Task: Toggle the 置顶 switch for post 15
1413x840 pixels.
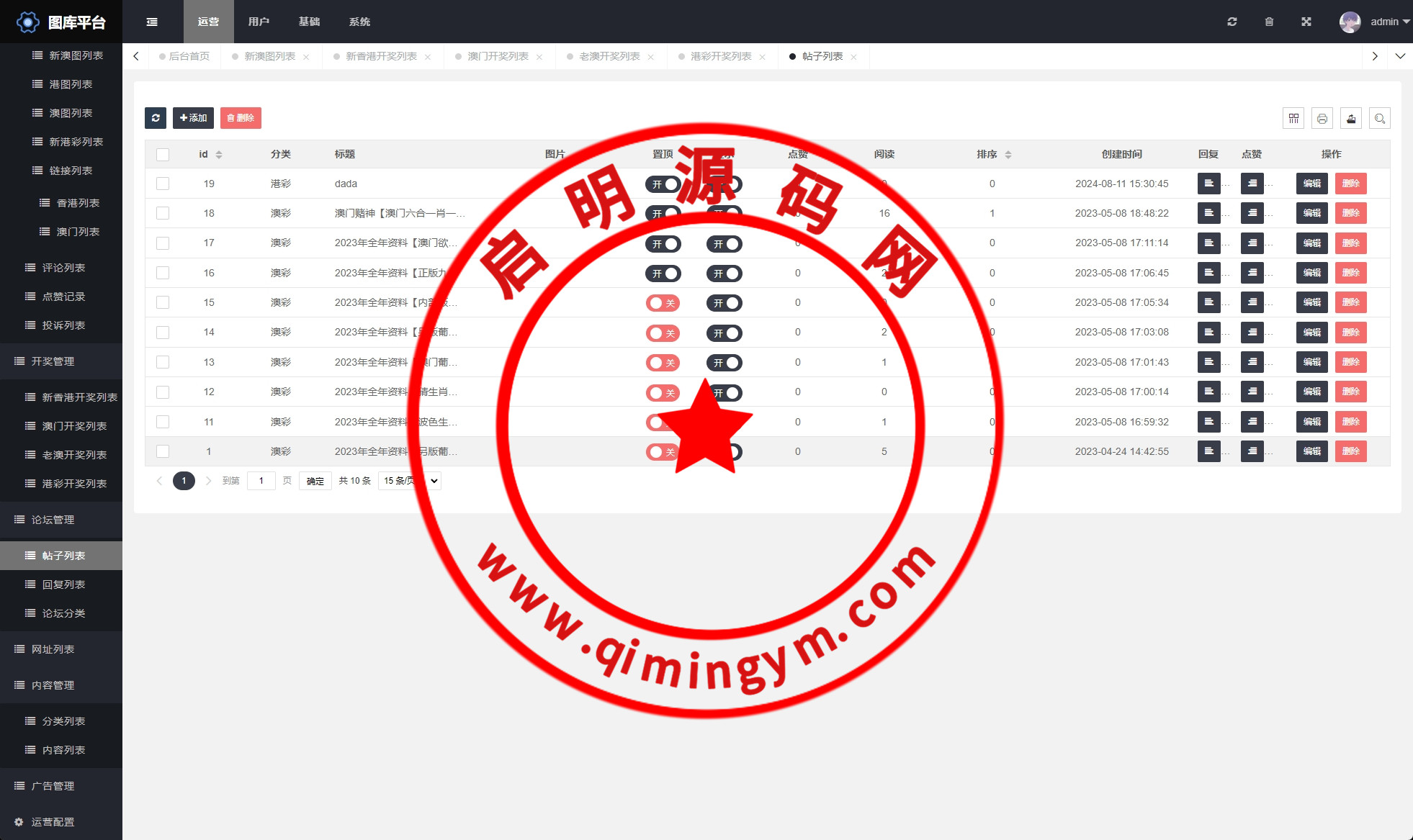Action: [x=663, y=303]
